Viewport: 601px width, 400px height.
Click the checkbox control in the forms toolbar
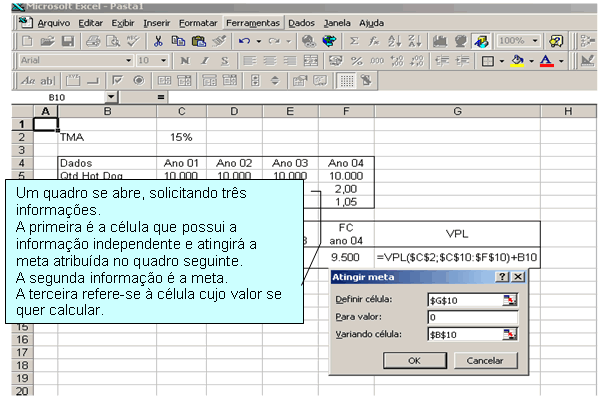[x=116, y=80]
